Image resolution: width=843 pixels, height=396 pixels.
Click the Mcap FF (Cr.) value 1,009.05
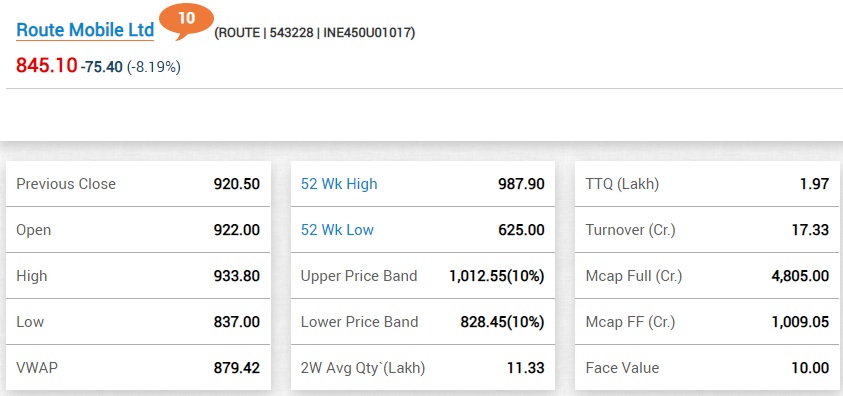pos(800,322)
